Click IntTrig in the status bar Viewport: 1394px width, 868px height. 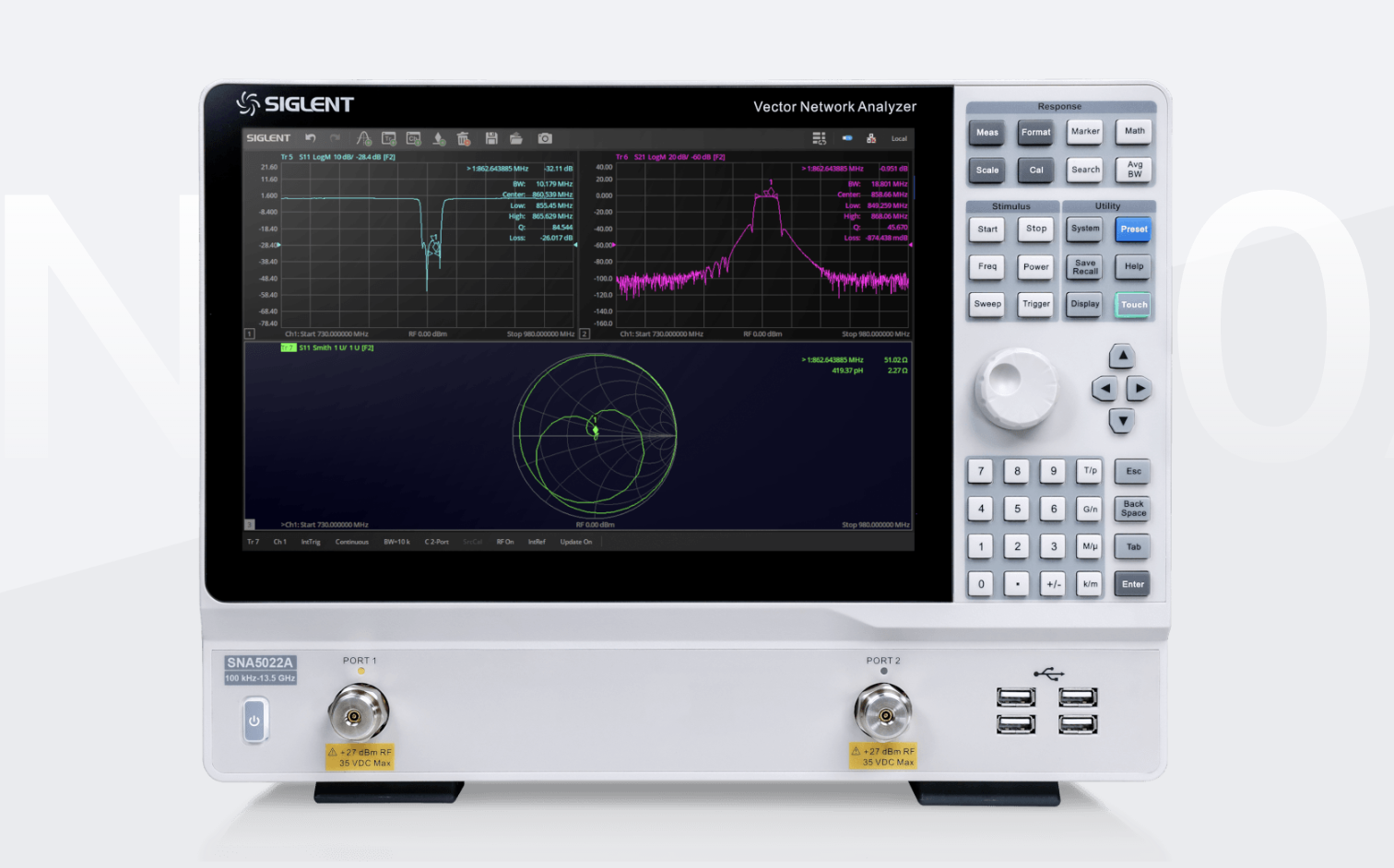[x=311, y=542]
